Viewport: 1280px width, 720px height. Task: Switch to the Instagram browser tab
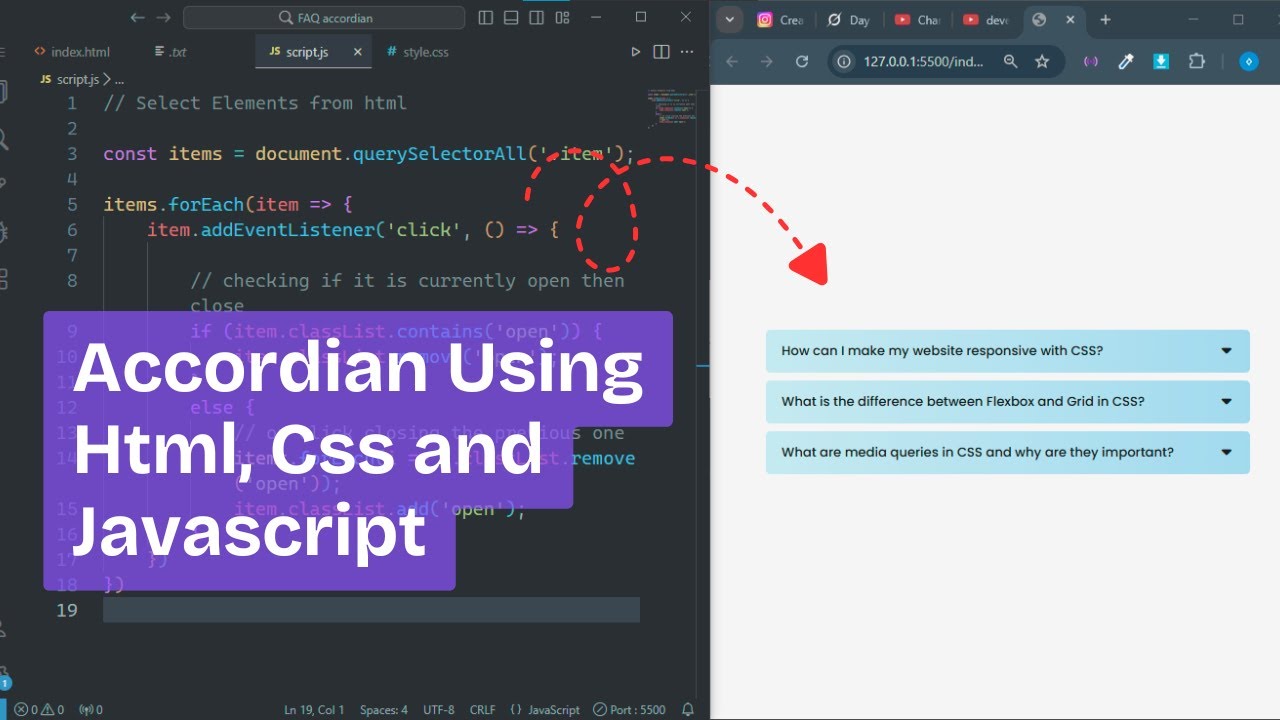point(780,20)
